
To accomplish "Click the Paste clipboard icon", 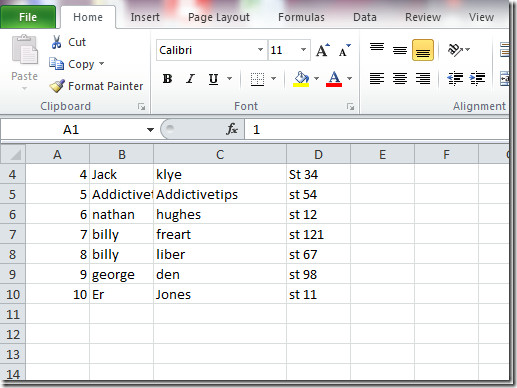I will point(25,50).
